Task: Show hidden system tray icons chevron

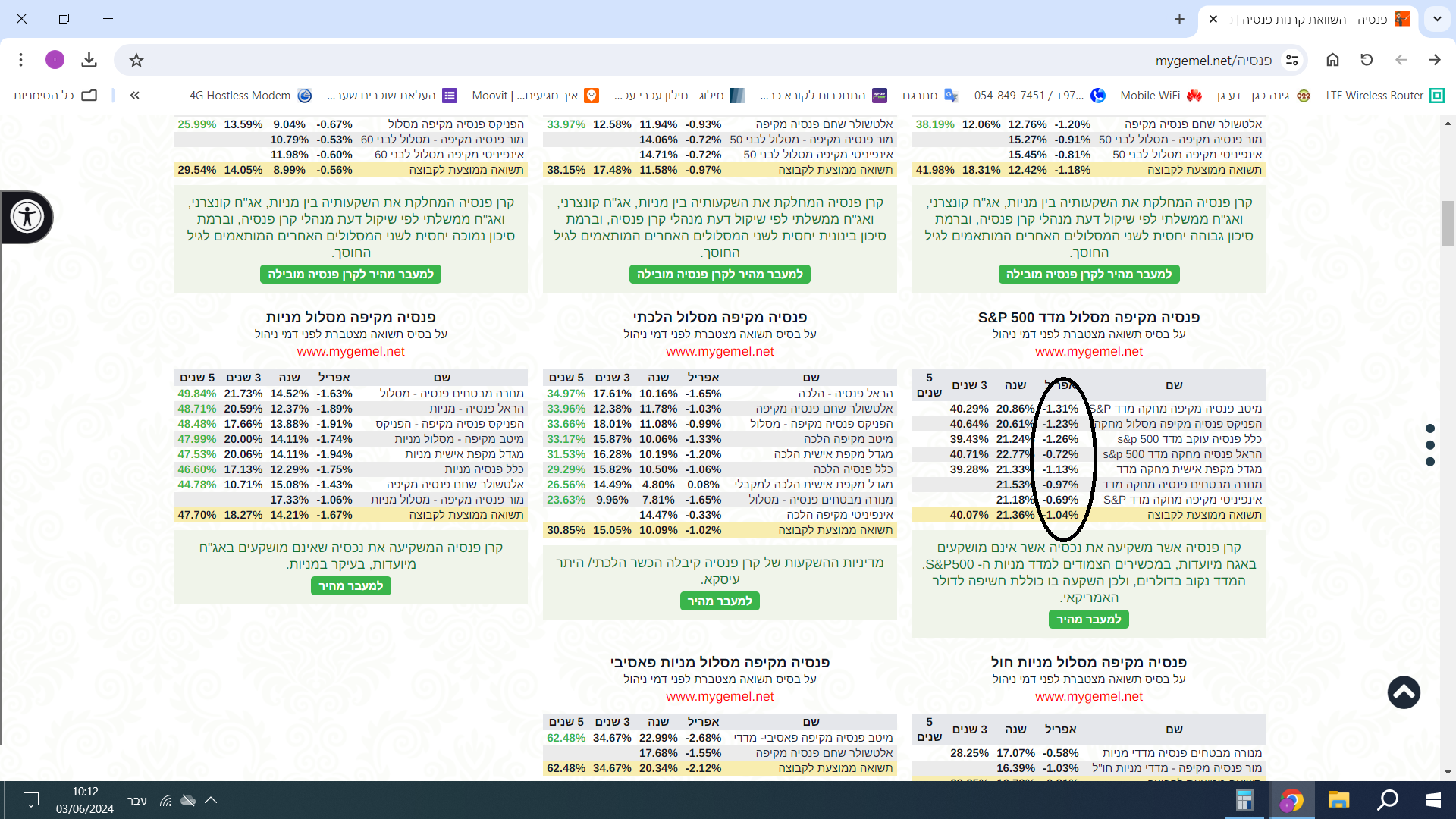Action: coord(211,800)
